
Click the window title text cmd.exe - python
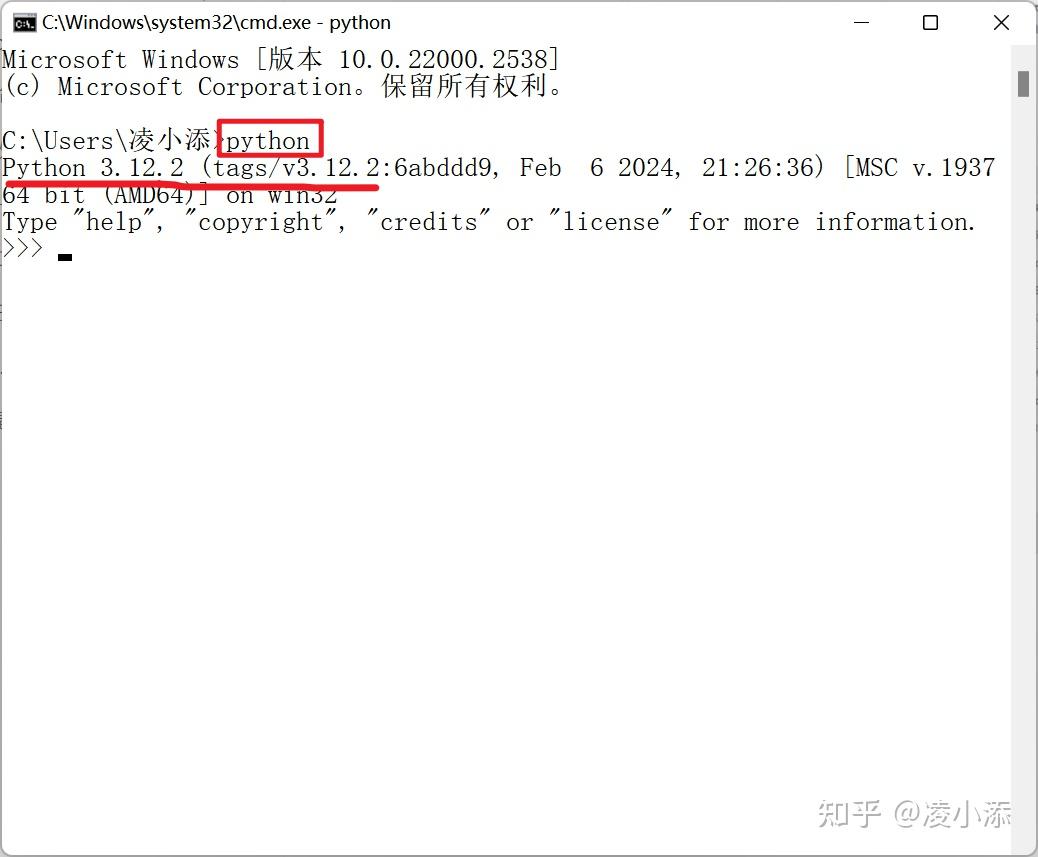tap(216, 23)
